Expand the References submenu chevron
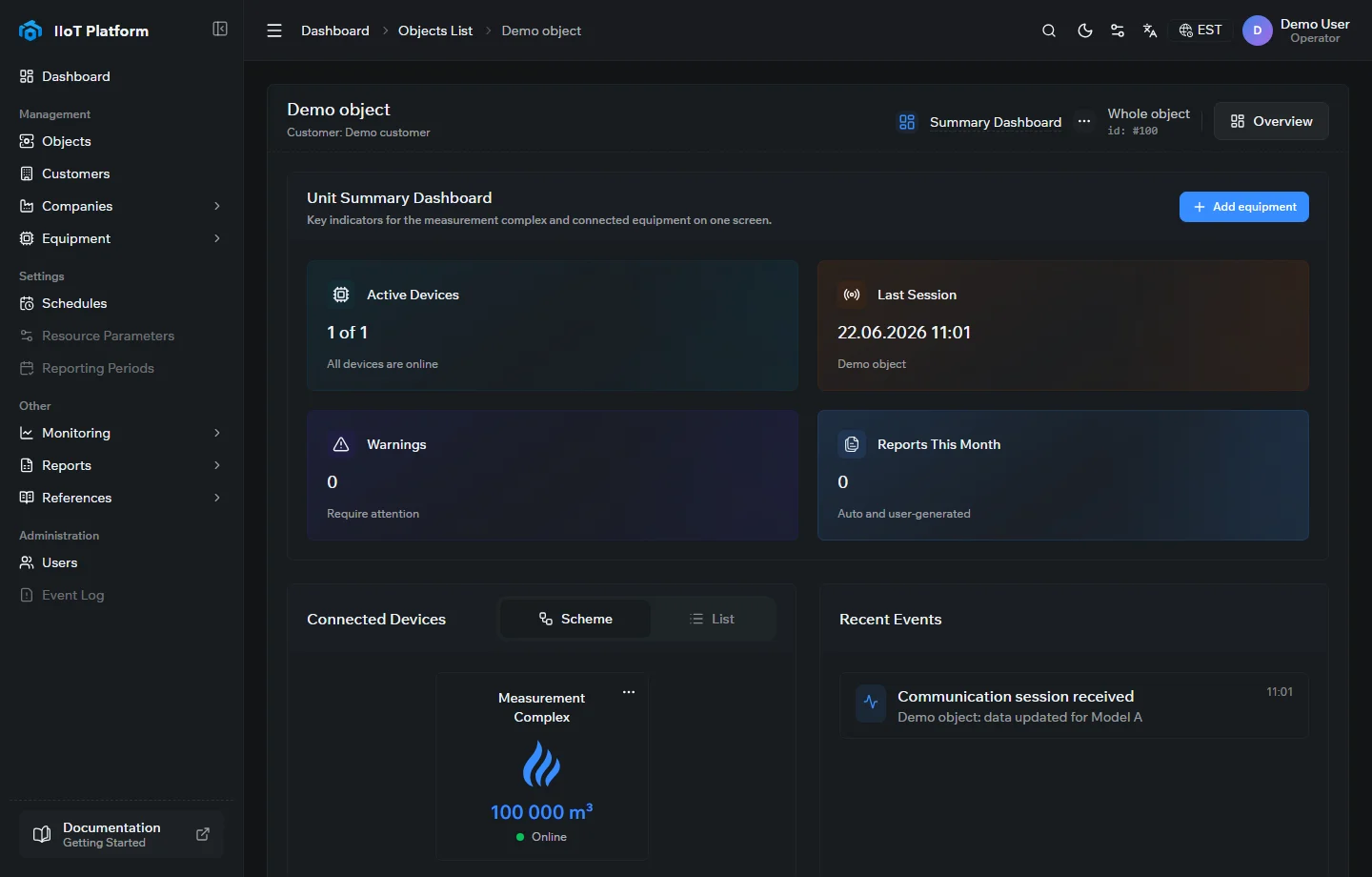1372x877 pixels. pos(217,498)
